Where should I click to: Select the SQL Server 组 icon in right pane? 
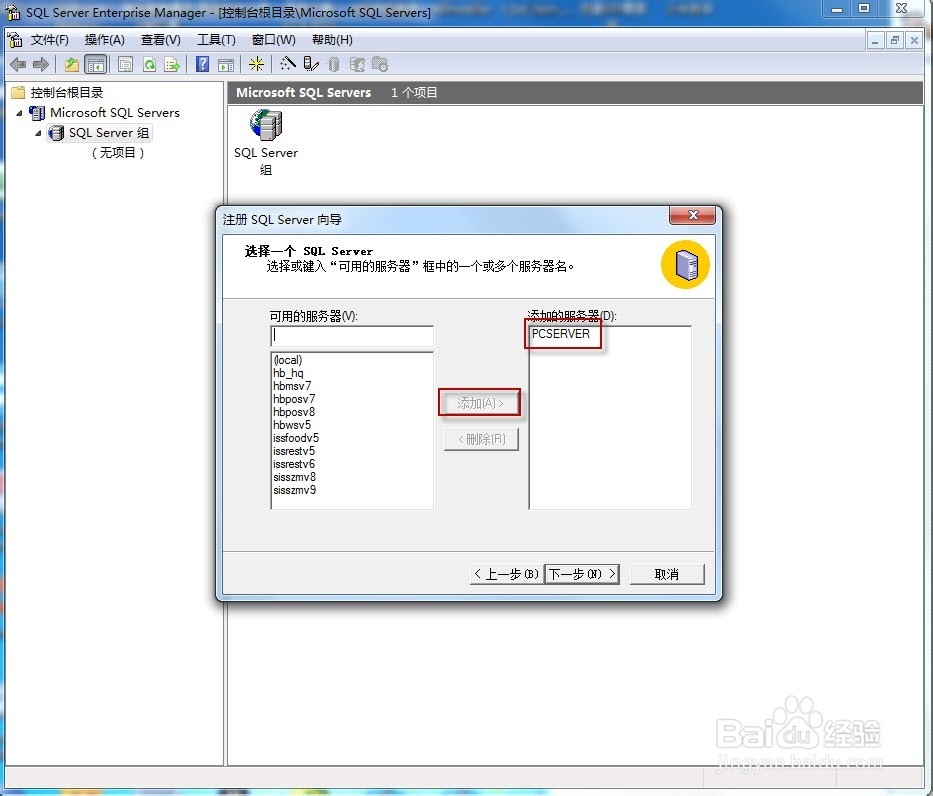[x=266, y=124]
